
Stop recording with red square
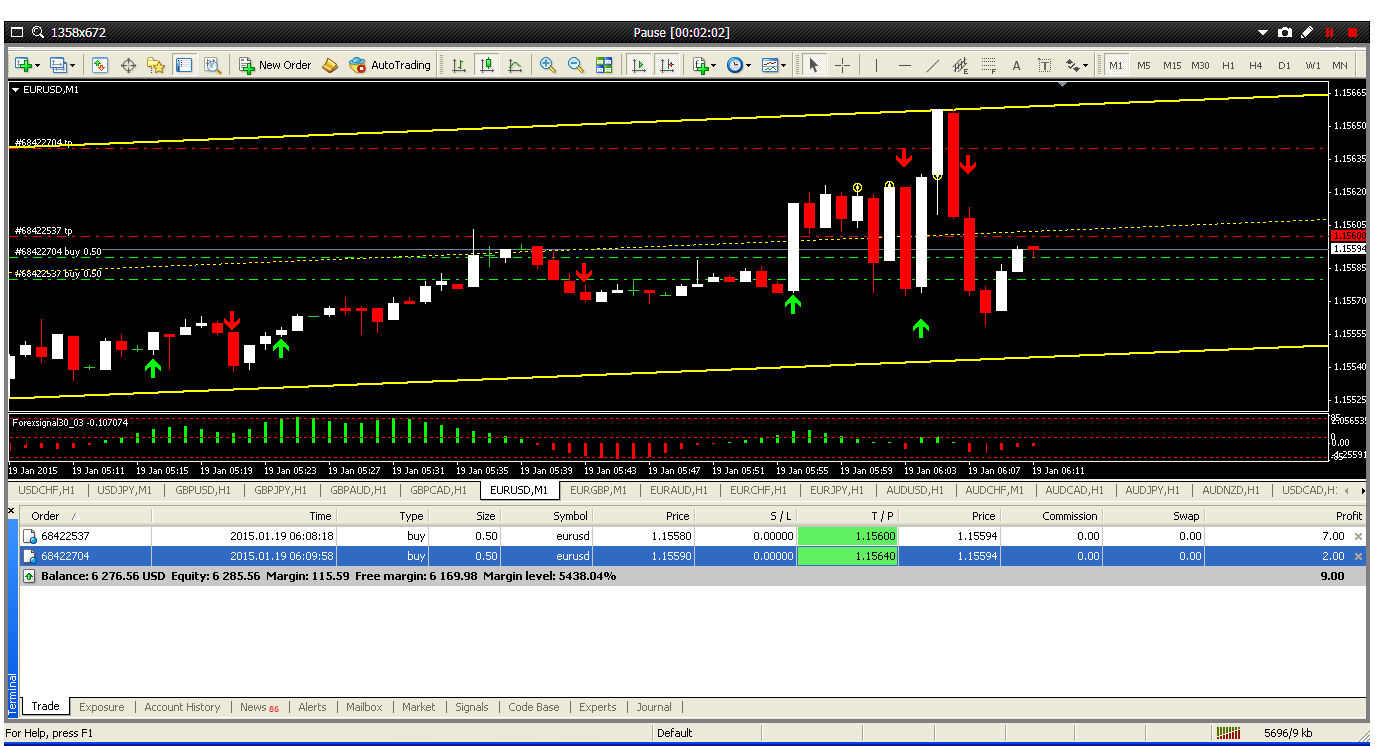point(1352,33)
